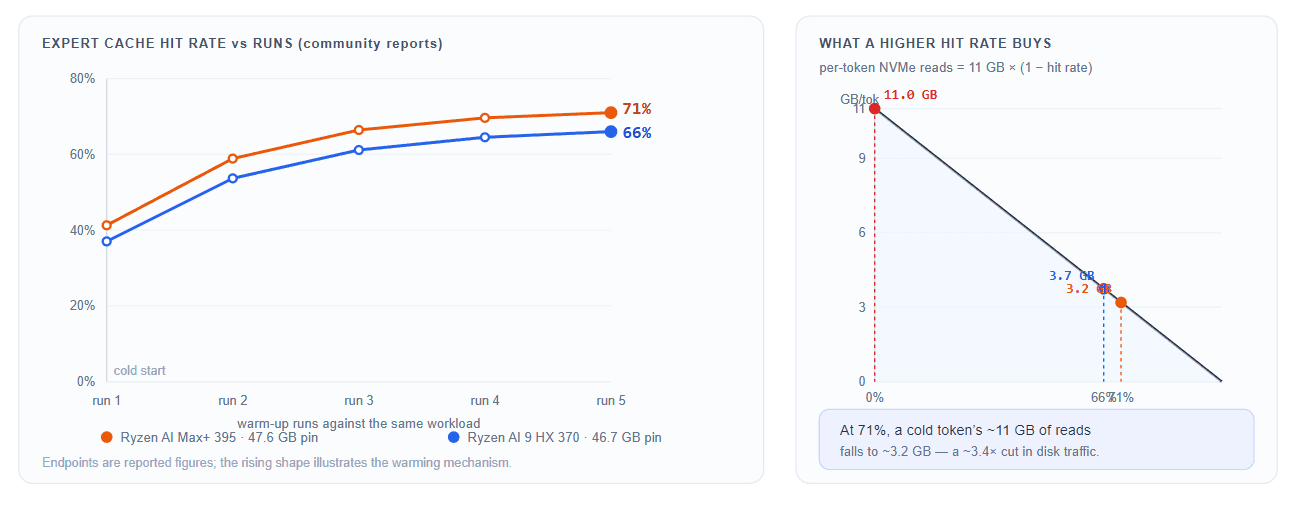Click the orange 3.2 GB point on the line
Image resolution: width=1296 pixels, height=508 pixels.
coord(1121,302)
